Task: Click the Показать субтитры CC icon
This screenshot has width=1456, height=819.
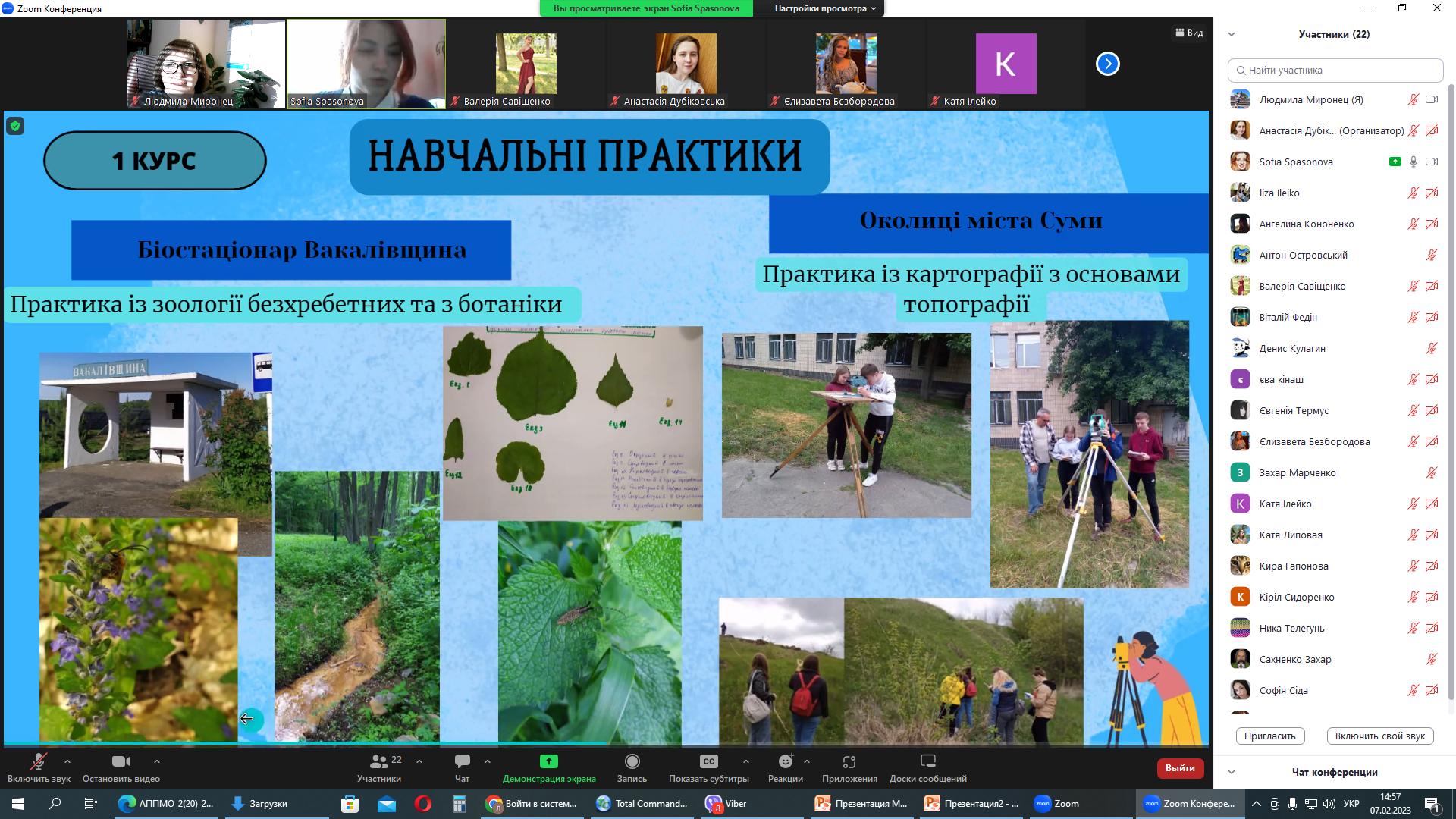Action: (x=708, y=761)
